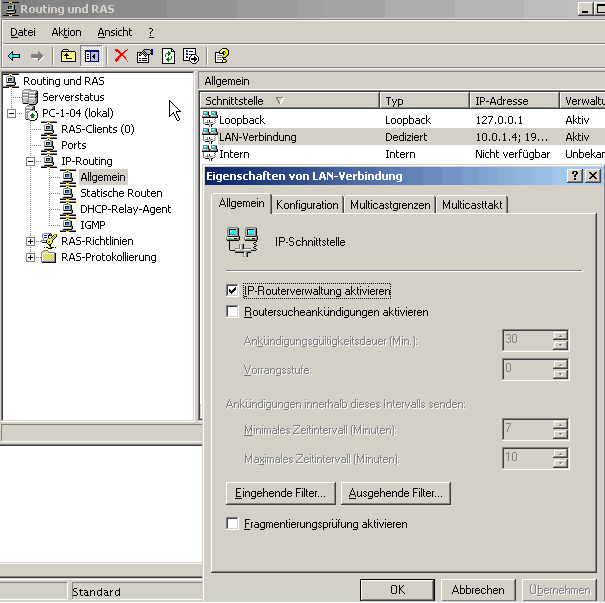Select Ports in the tree

73,145
